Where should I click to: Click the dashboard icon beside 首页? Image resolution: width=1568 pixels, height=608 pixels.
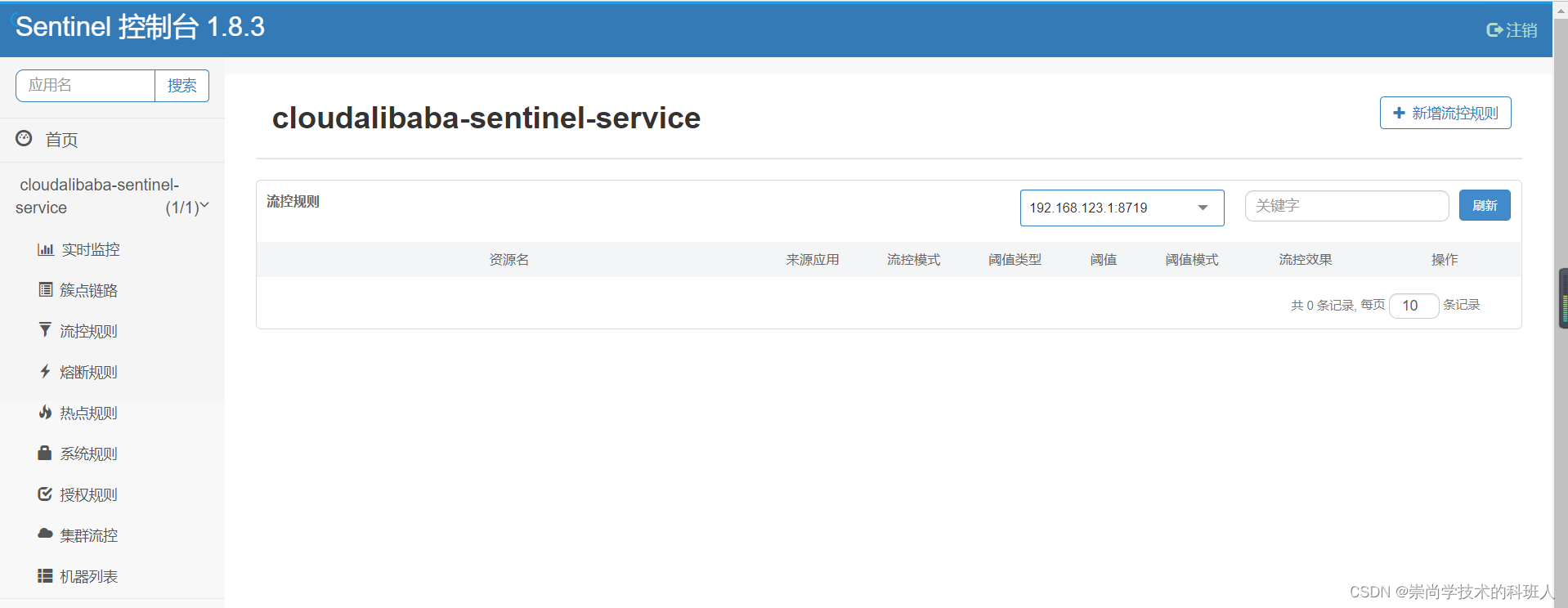[x=24, y=138]
